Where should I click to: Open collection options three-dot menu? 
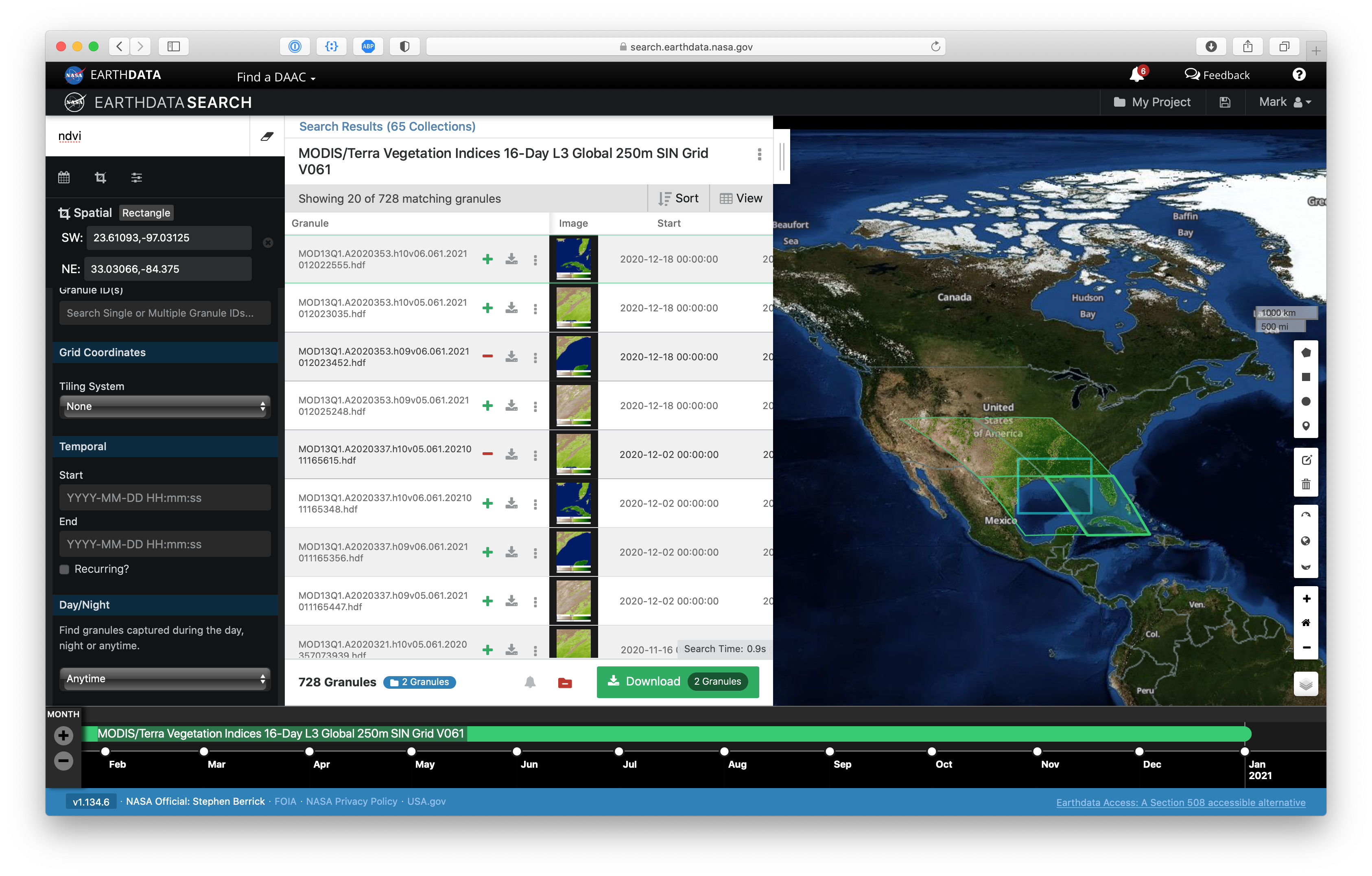point(760,154)
